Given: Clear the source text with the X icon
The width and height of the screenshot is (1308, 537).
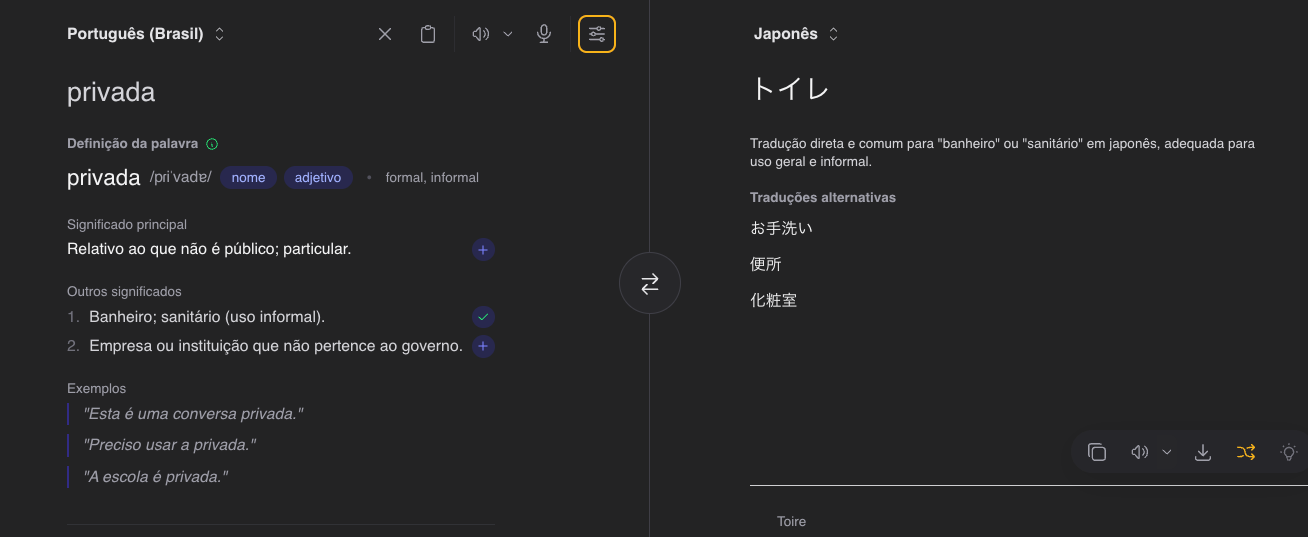Looking at the screenshot, I should pos(385,34).
